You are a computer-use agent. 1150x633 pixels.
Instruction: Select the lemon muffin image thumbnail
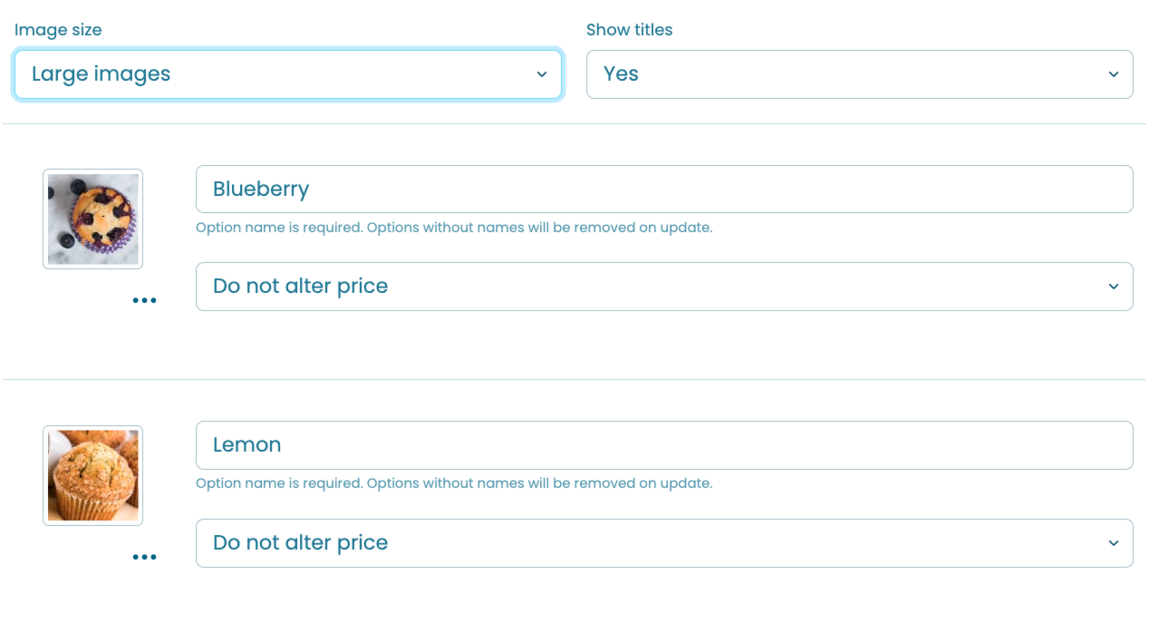(92, 475)
